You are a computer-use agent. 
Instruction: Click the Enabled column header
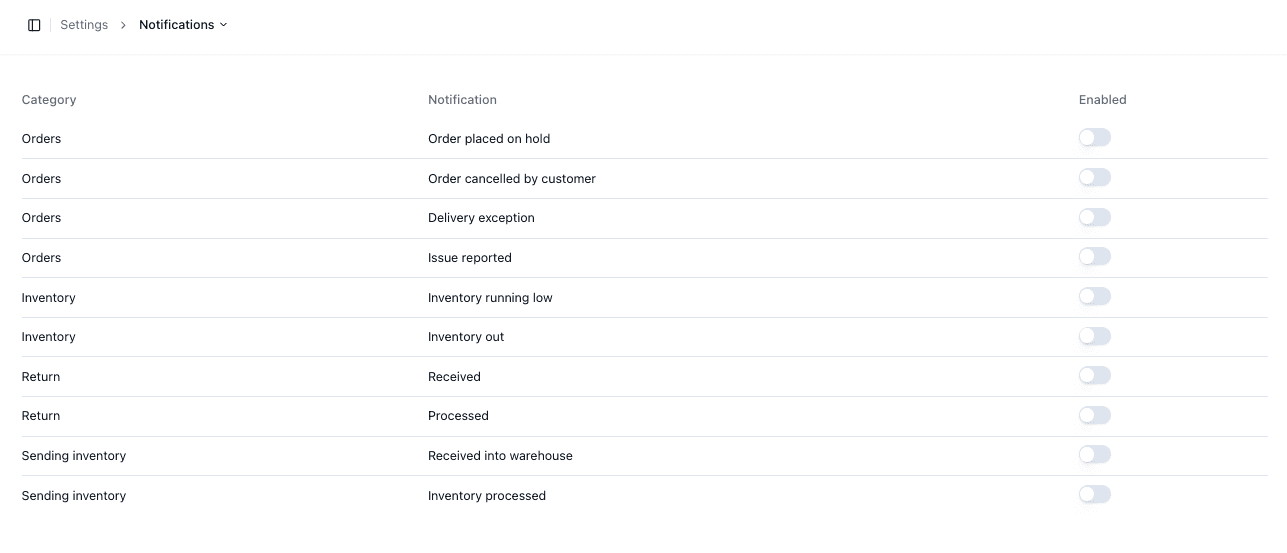(x=1102, y=100)
